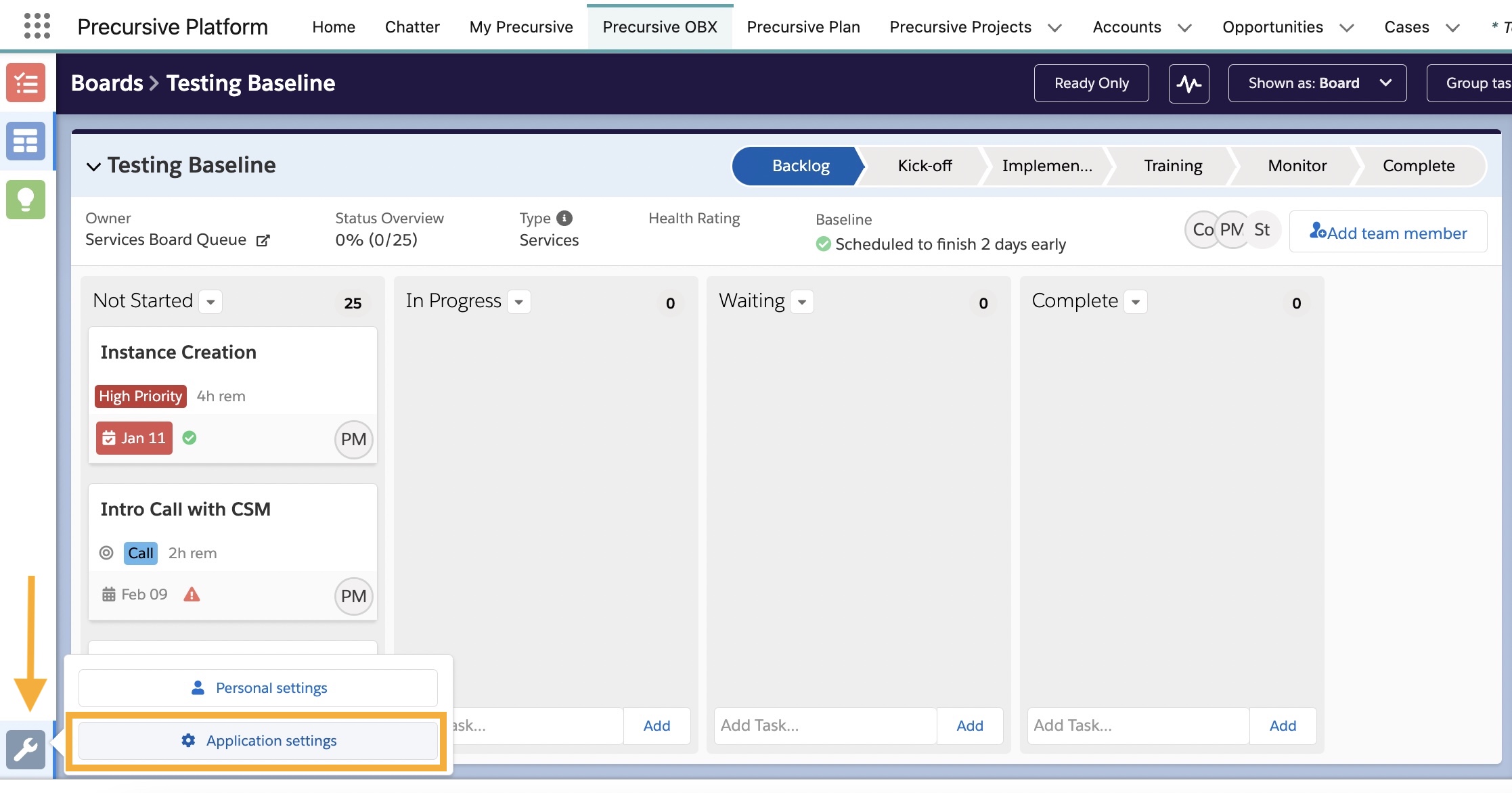Open the Waiting column menu arrow

click(x=802, y=302)
